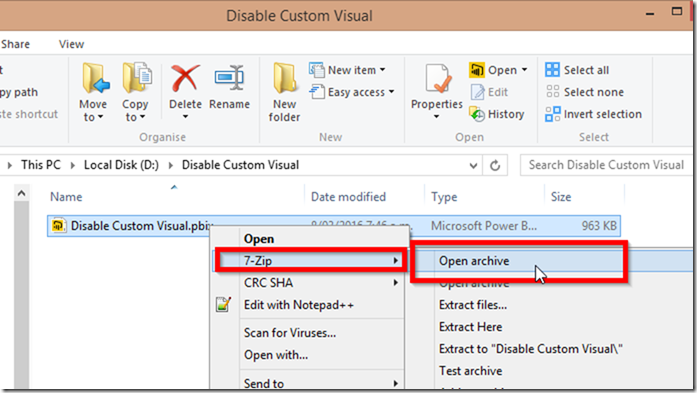Click This PC in the address bar
The width and height of the screenshot is (697, 393).
click(41, 165)
